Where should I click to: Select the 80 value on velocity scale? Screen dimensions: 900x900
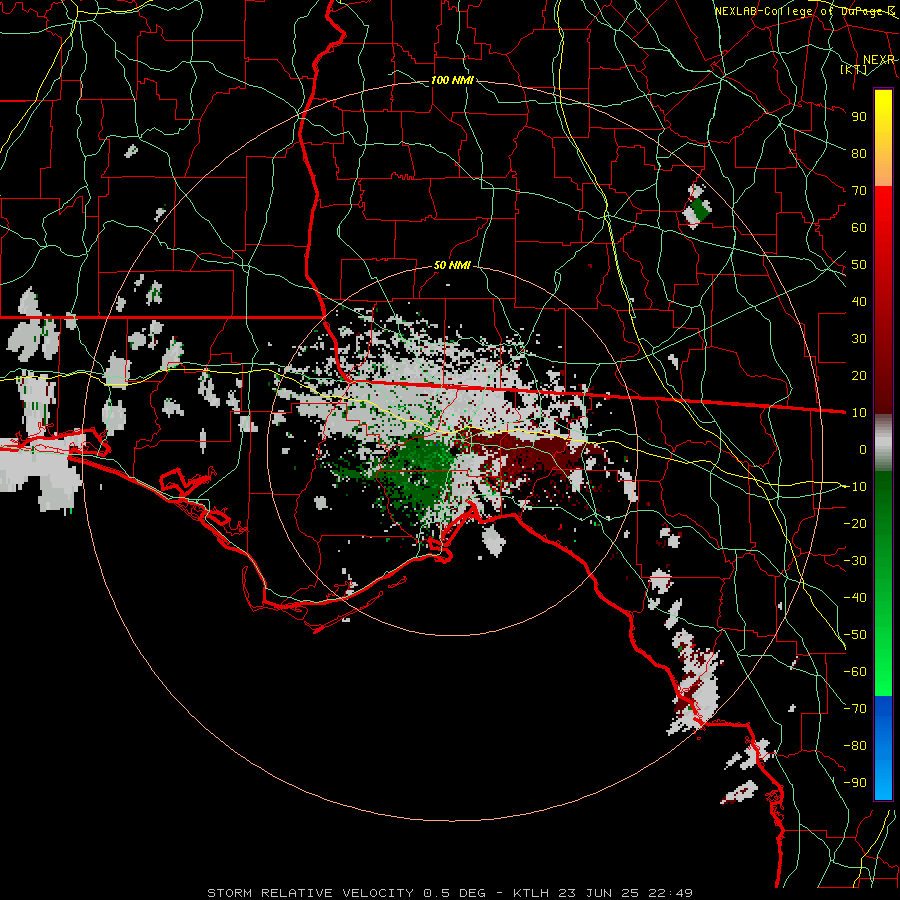(859, 153)
